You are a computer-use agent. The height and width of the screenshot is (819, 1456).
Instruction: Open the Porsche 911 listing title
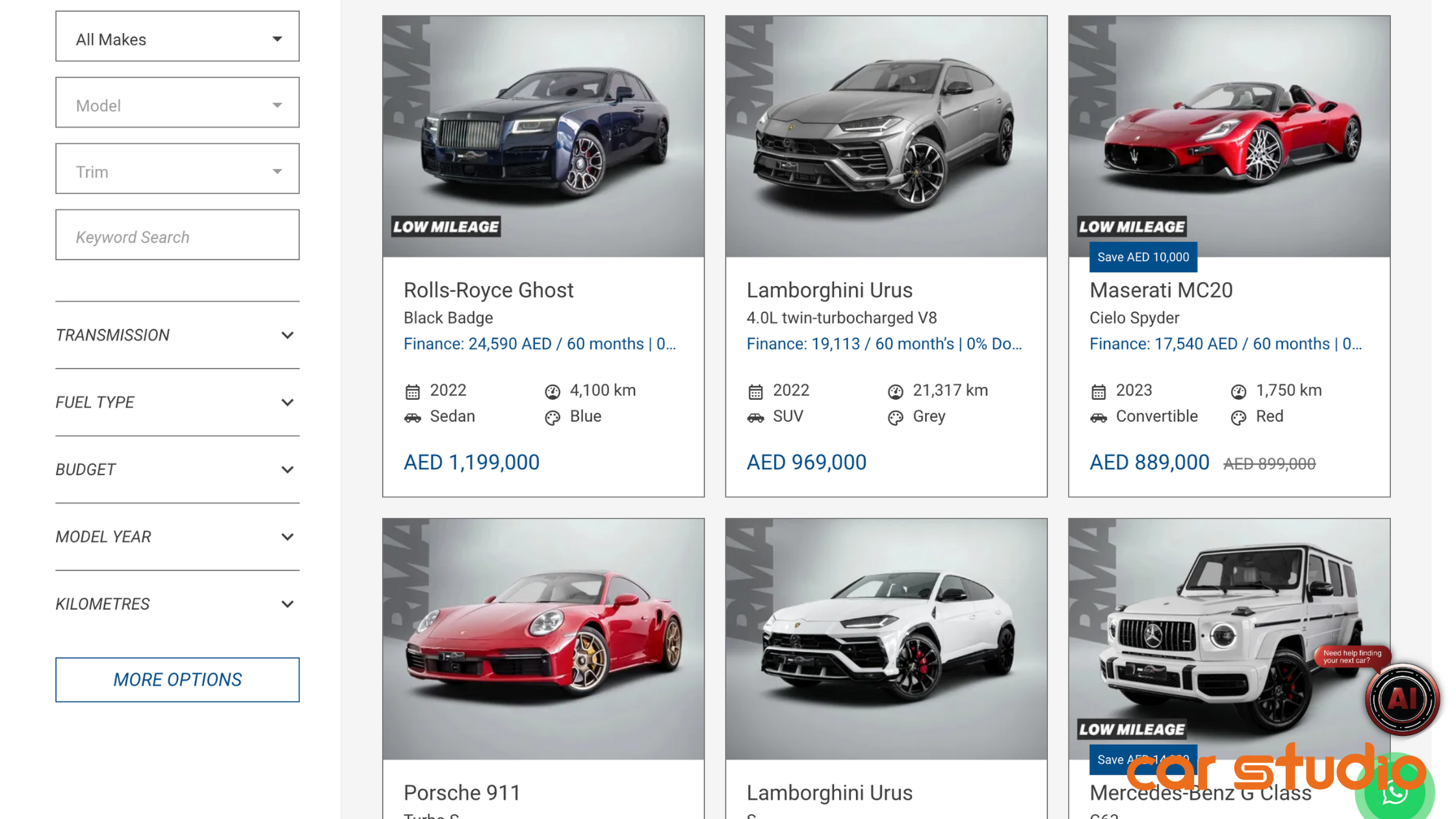coord(462,792)
